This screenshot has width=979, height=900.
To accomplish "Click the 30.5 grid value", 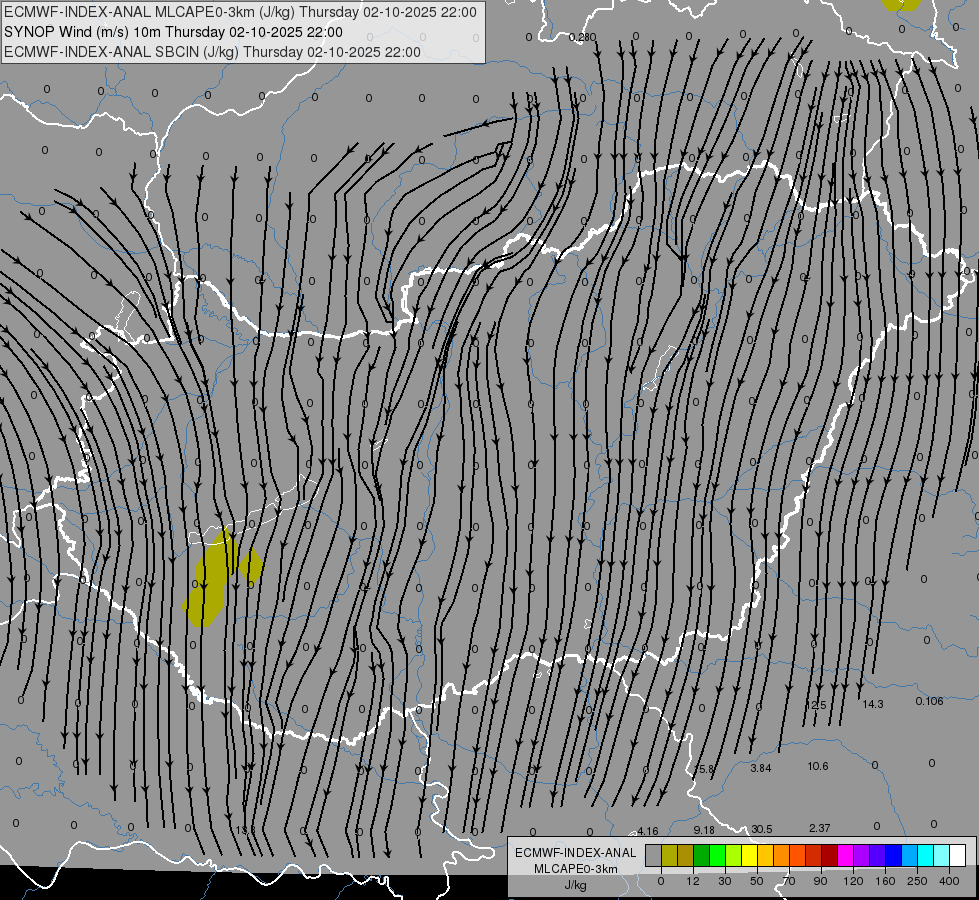I will [x=761, y=829].
